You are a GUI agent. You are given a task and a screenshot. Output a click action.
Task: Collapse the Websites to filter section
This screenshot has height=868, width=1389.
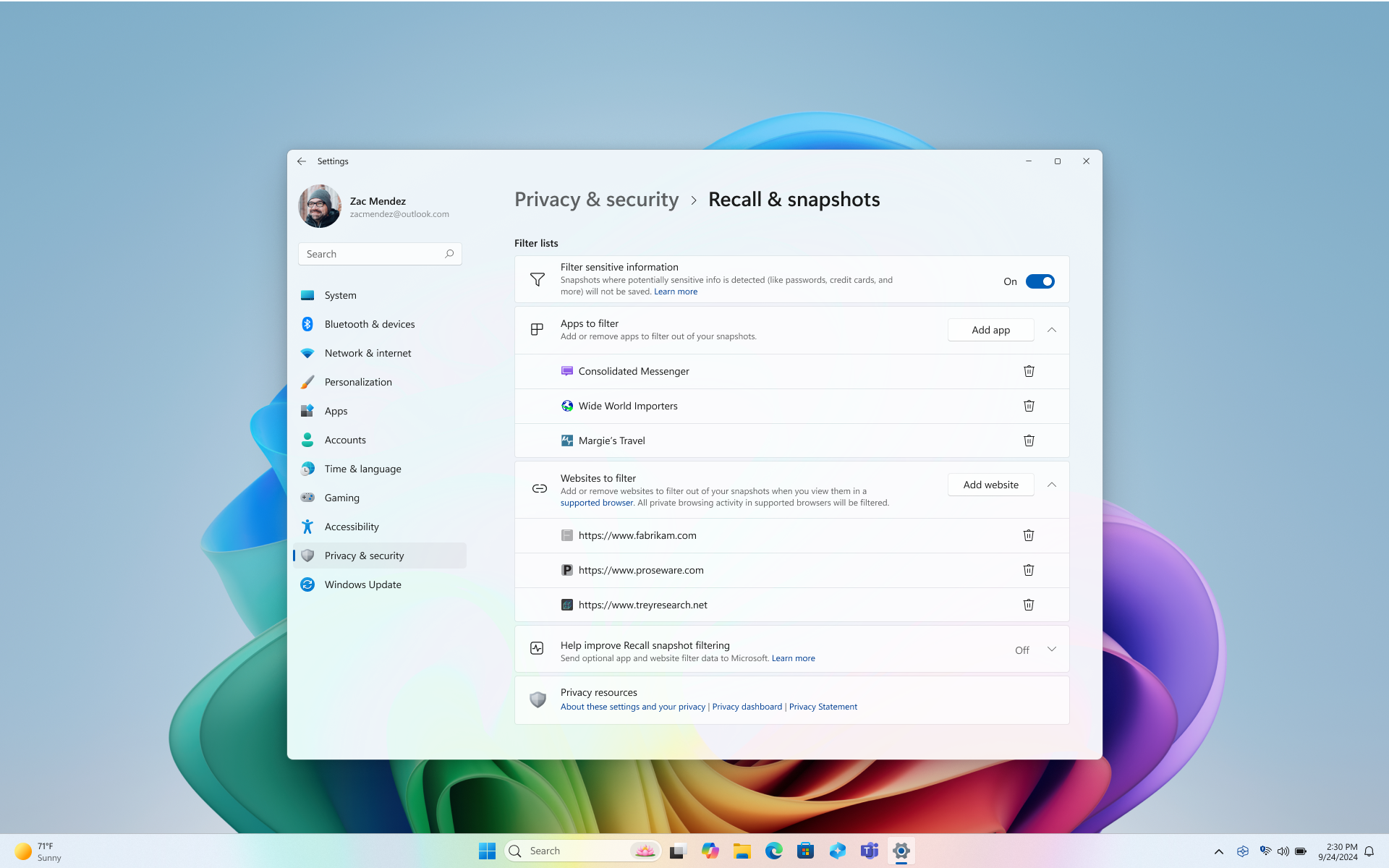tap(1051, 484)
